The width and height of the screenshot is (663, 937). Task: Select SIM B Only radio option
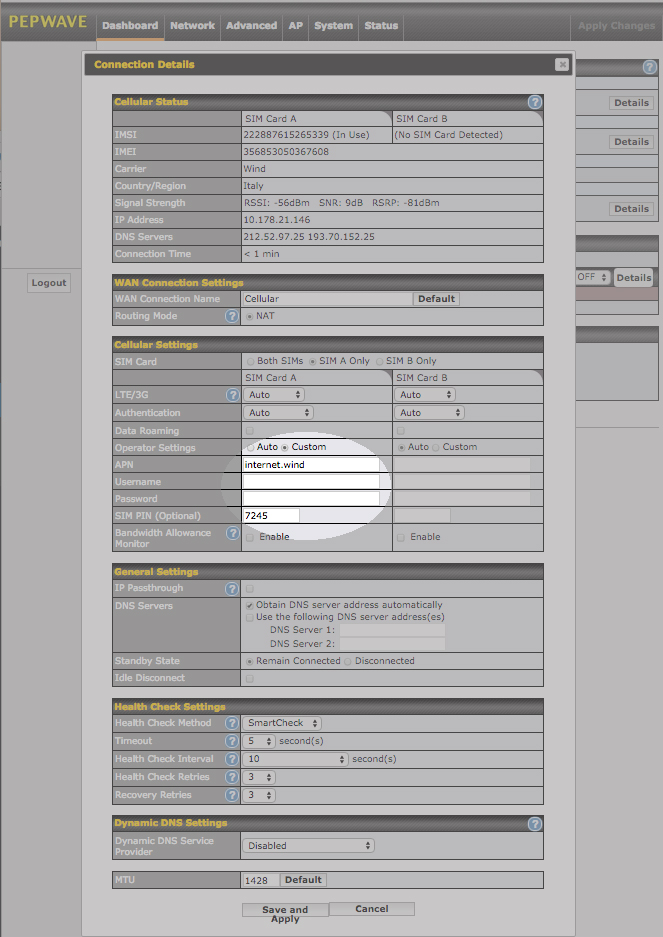coord(380,361)
